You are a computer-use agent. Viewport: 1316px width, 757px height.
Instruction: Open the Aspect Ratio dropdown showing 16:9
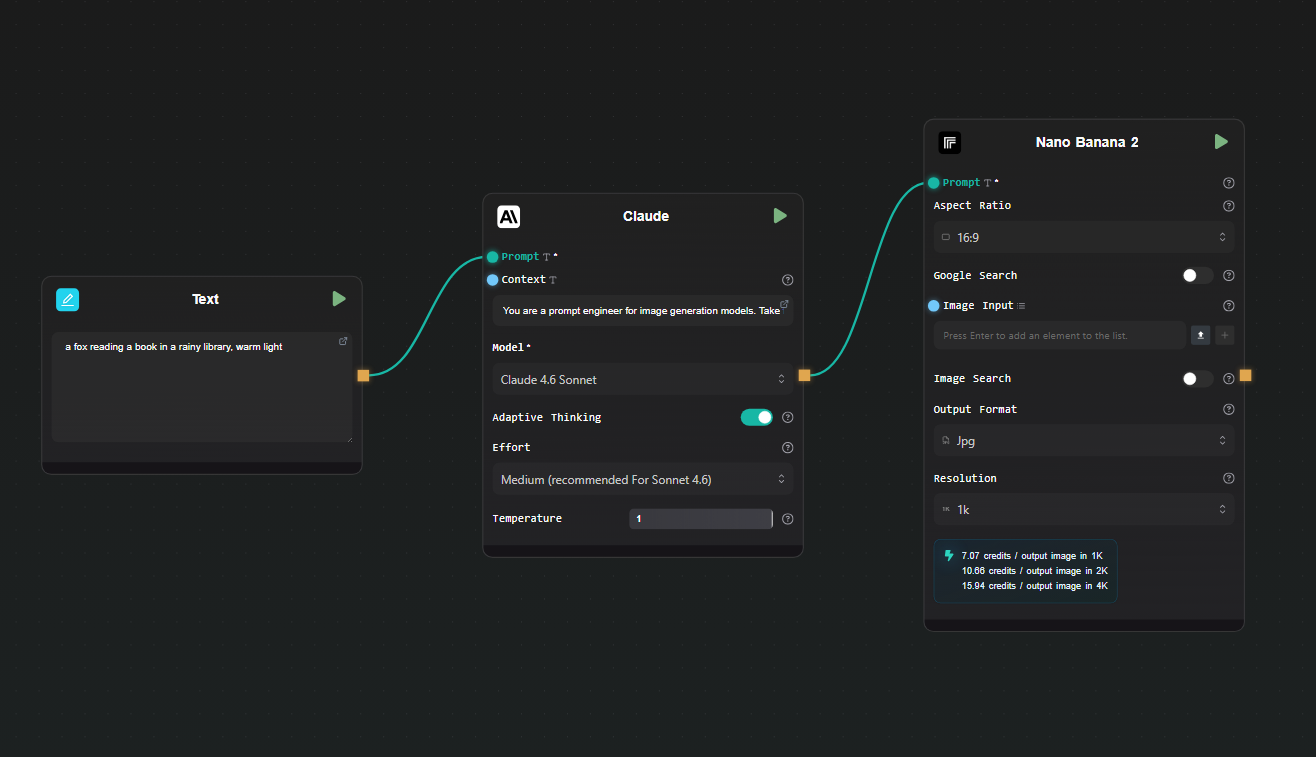point(1084,237)
